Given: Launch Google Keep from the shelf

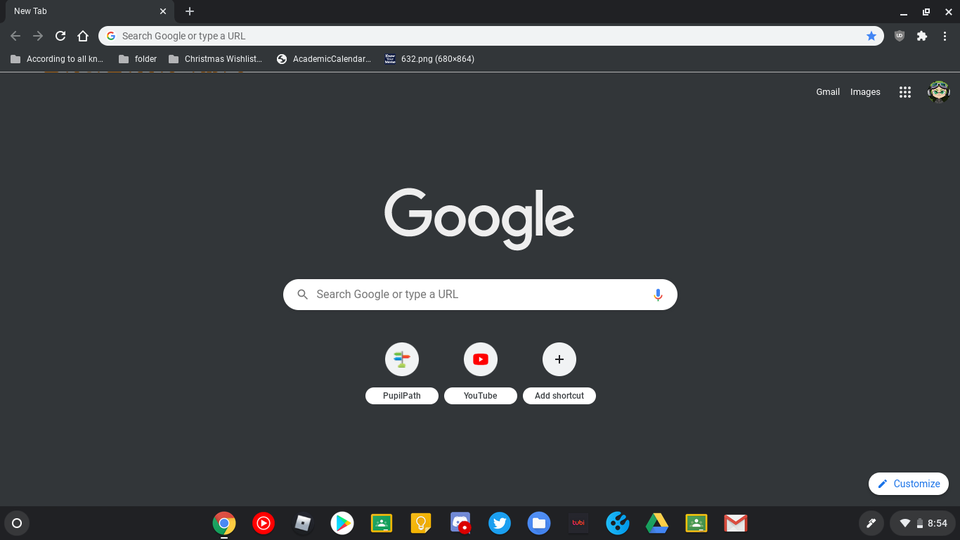Looking at the screenshot, I should 421,523.
